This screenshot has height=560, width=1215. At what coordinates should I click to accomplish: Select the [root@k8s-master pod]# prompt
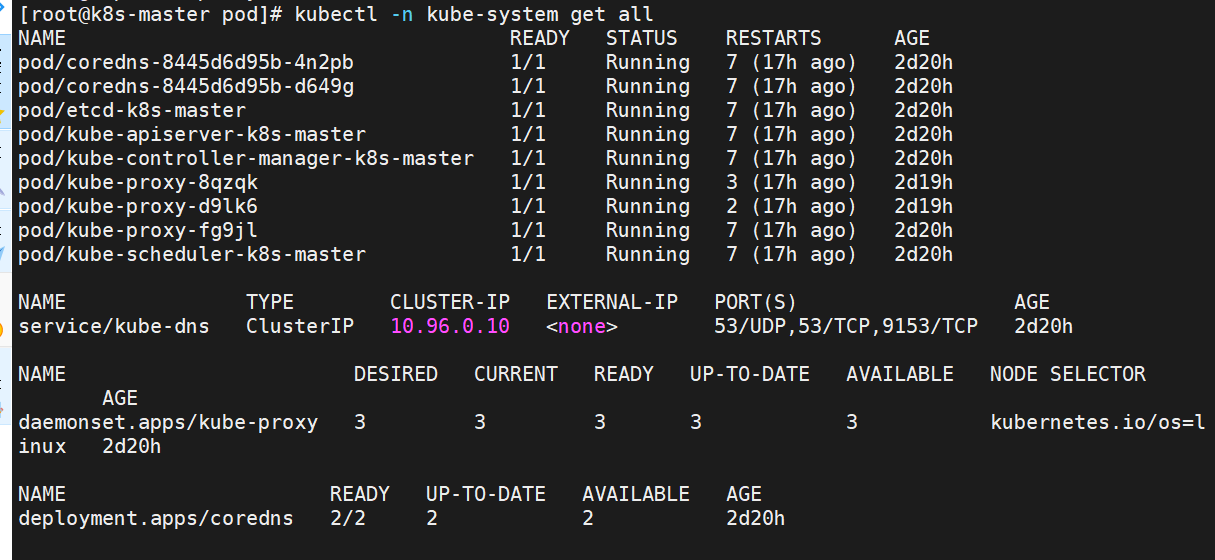(x=151, y=14)
